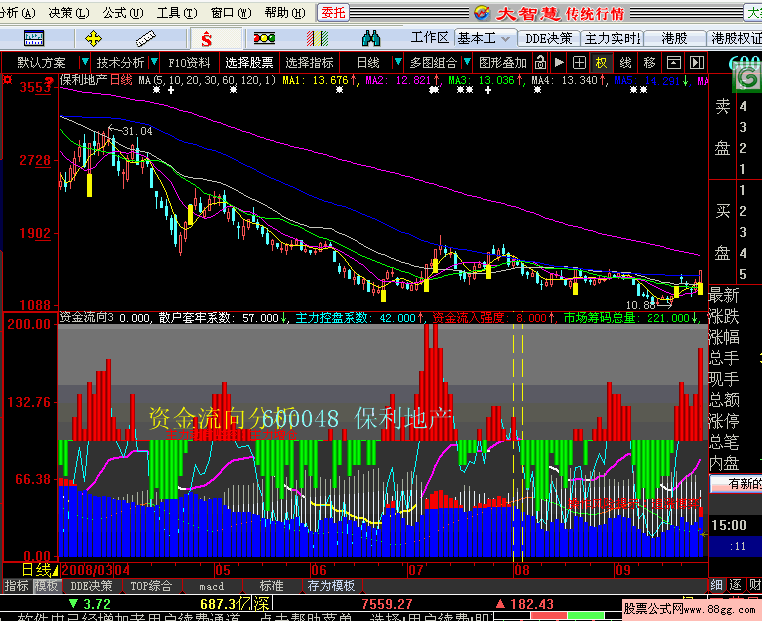762x621 pixels.
Task: Select the 模板 bottom tab
Action: [x=46, y=586]
